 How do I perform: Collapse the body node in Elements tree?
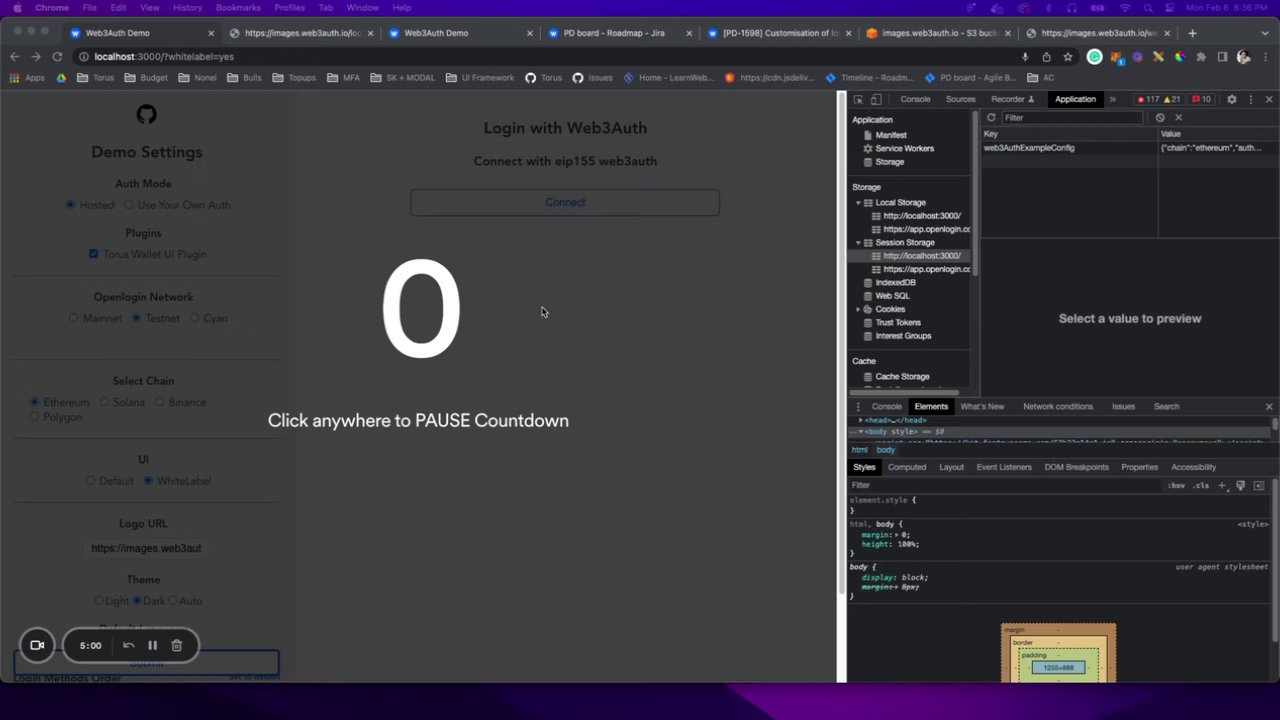pyautogui.click(x=861, y=431)
